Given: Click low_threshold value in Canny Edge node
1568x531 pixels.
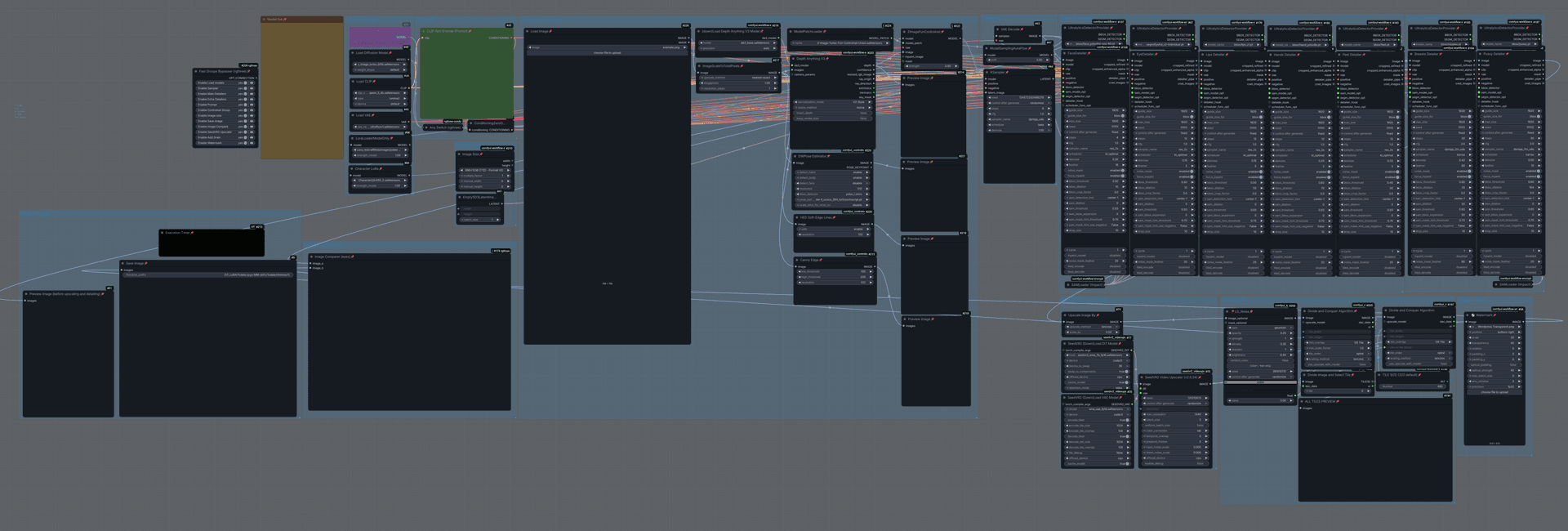Looking at the screenshot, I should [x=834, y=271].
